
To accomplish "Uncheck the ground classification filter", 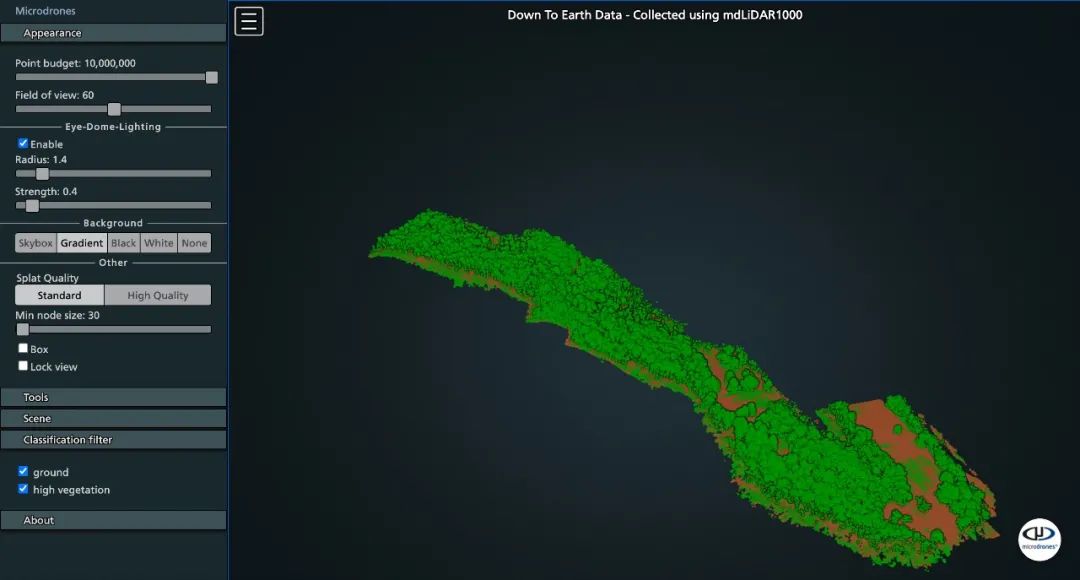I will click(23, 471).
